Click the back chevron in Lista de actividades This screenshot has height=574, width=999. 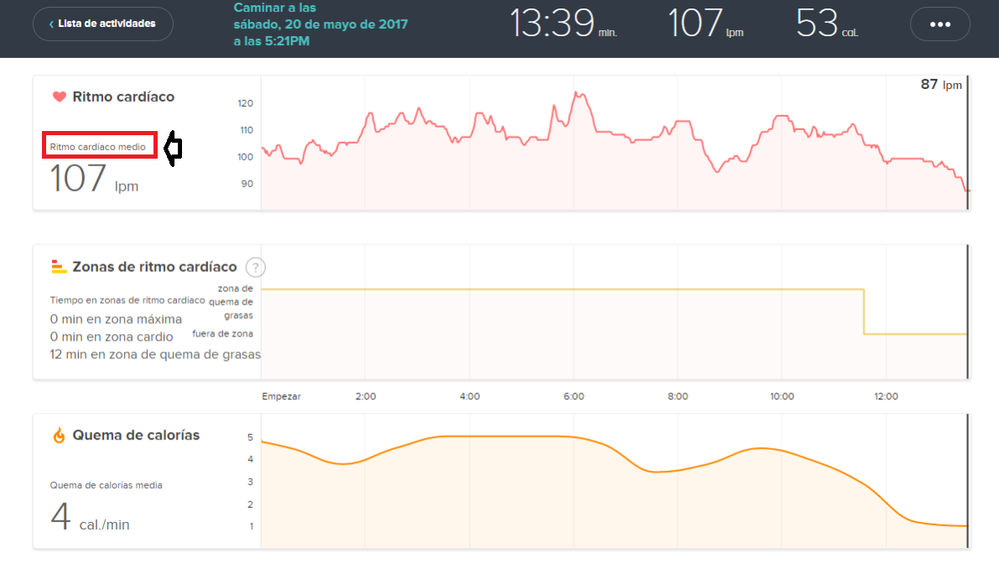point(51,24)
